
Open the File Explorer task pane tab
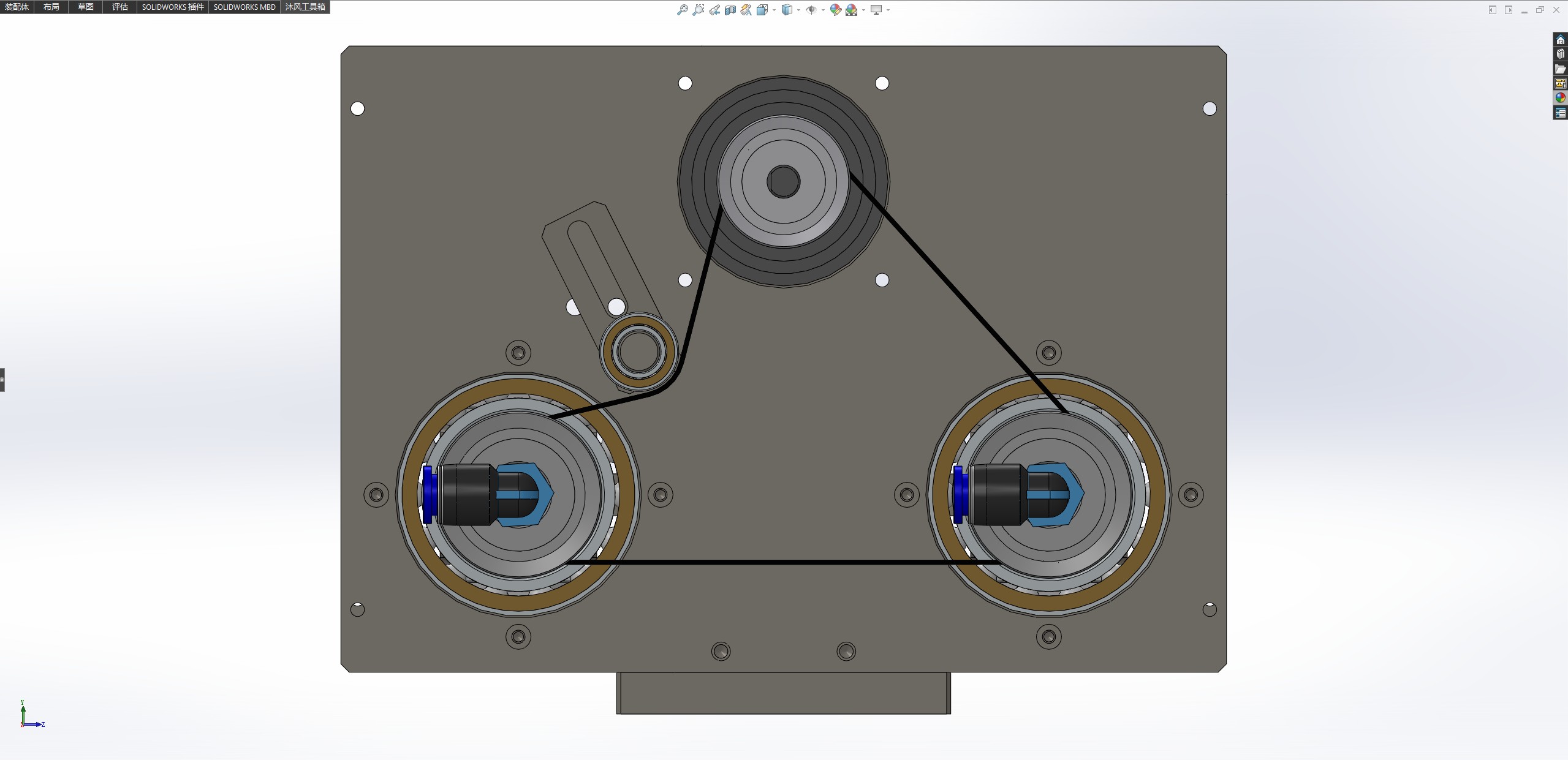point(1560,69)
